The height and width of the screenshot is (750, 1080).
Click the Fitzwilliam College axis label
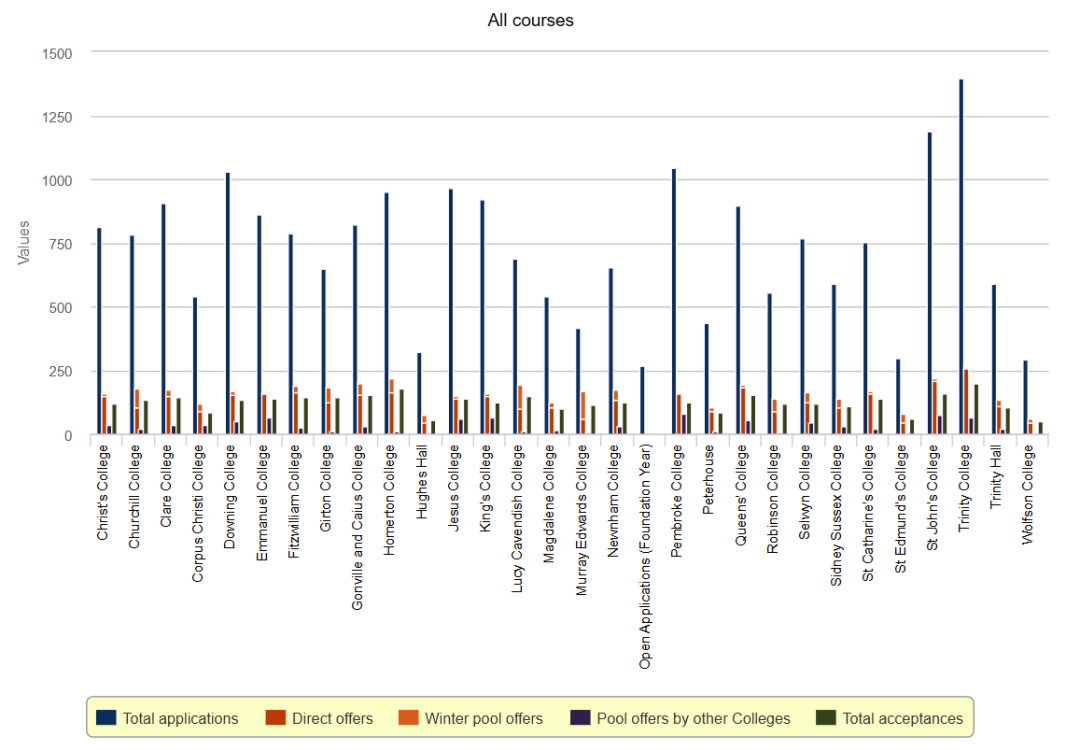tap(293, 501)
